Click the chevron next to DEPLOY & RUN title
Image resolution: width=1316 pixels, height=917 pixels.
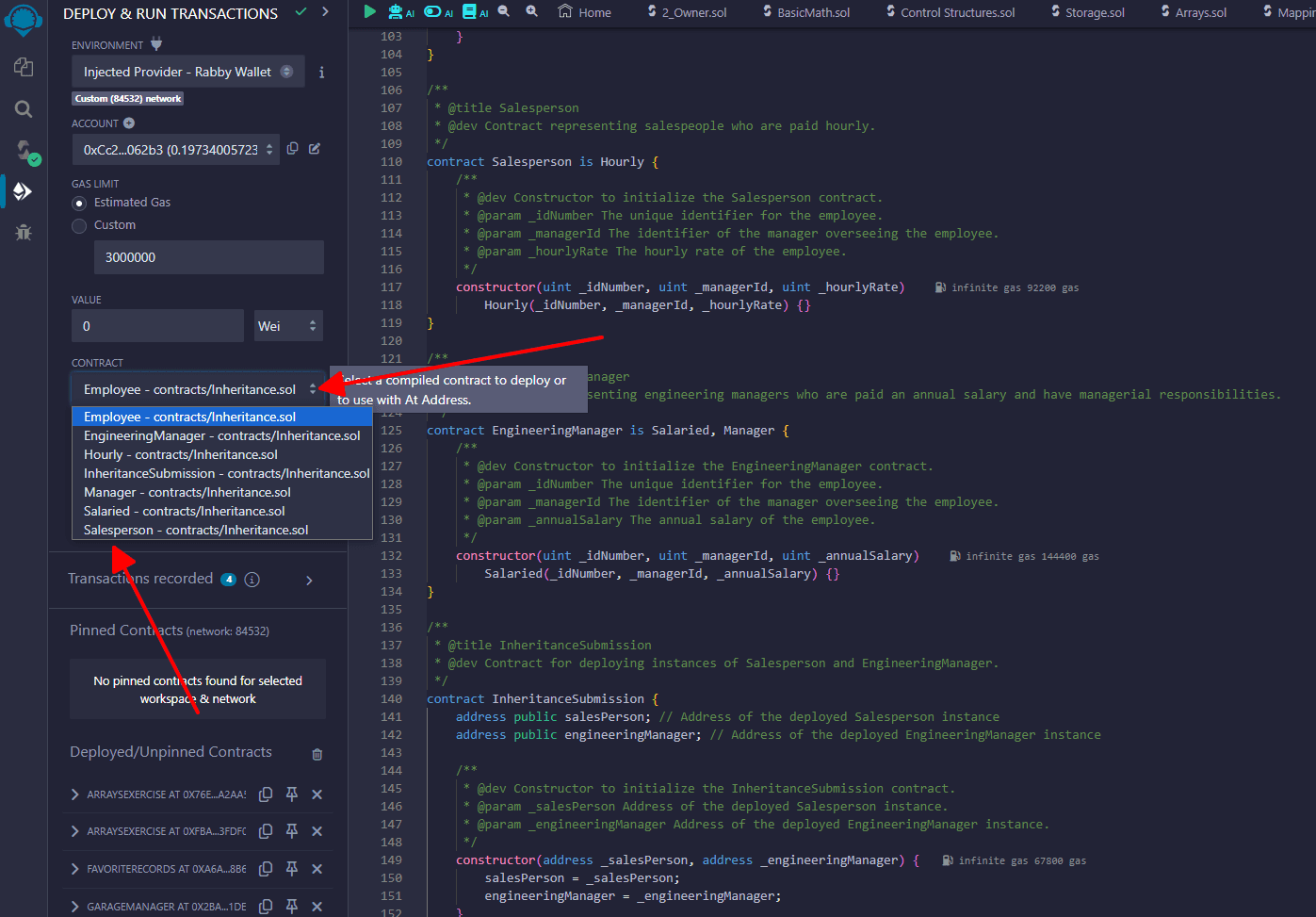pos(325,12)
